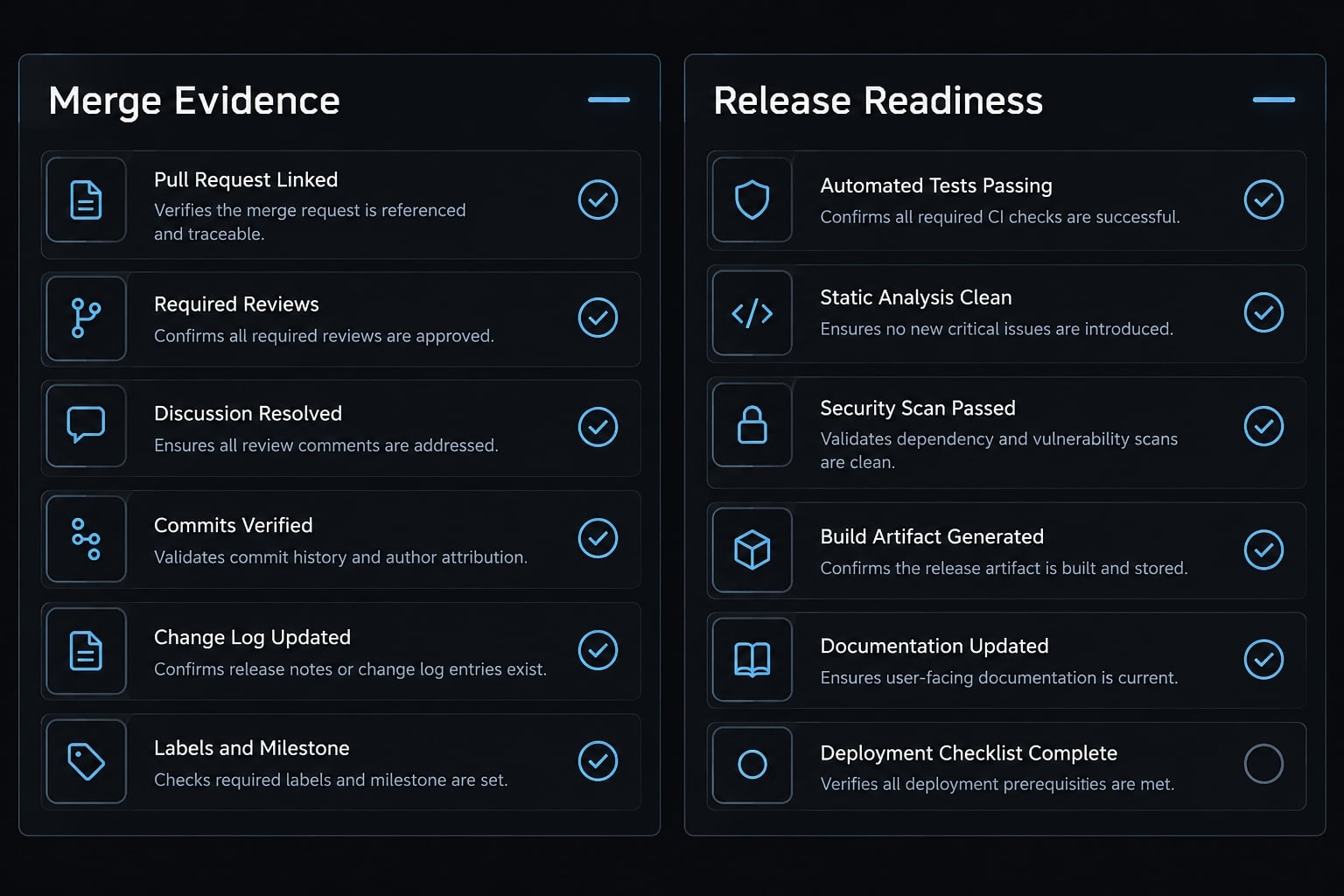The width and height of the screenshot is (1344, 896).
Task: Click the shield icon for Automated Tests Passing
Action: pyautogui.click(x=752, y=199)
